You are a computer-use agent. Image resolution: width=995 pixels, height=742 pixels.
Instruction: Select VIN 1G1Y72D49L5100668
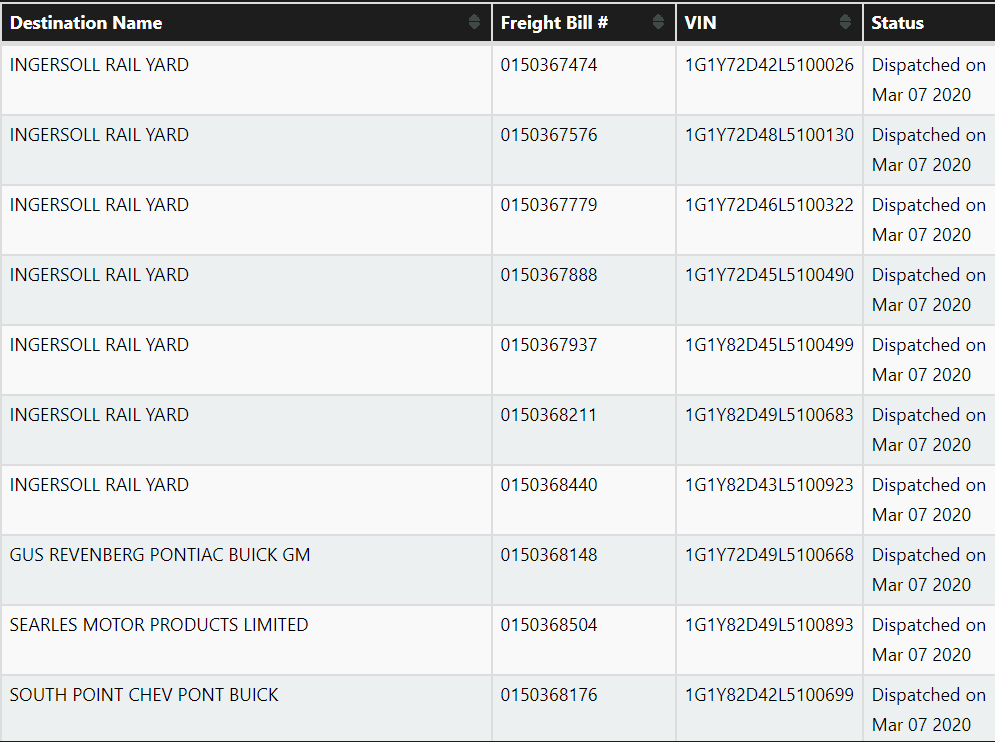[769, 555]
